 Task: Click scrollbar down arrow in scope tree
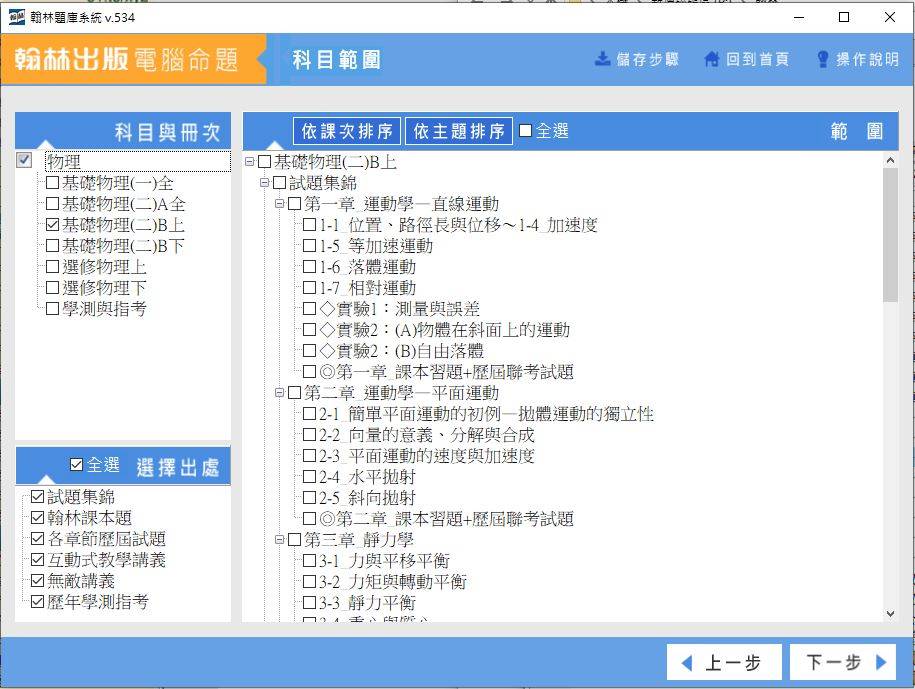pyautogui.click(x=890, y=614)
